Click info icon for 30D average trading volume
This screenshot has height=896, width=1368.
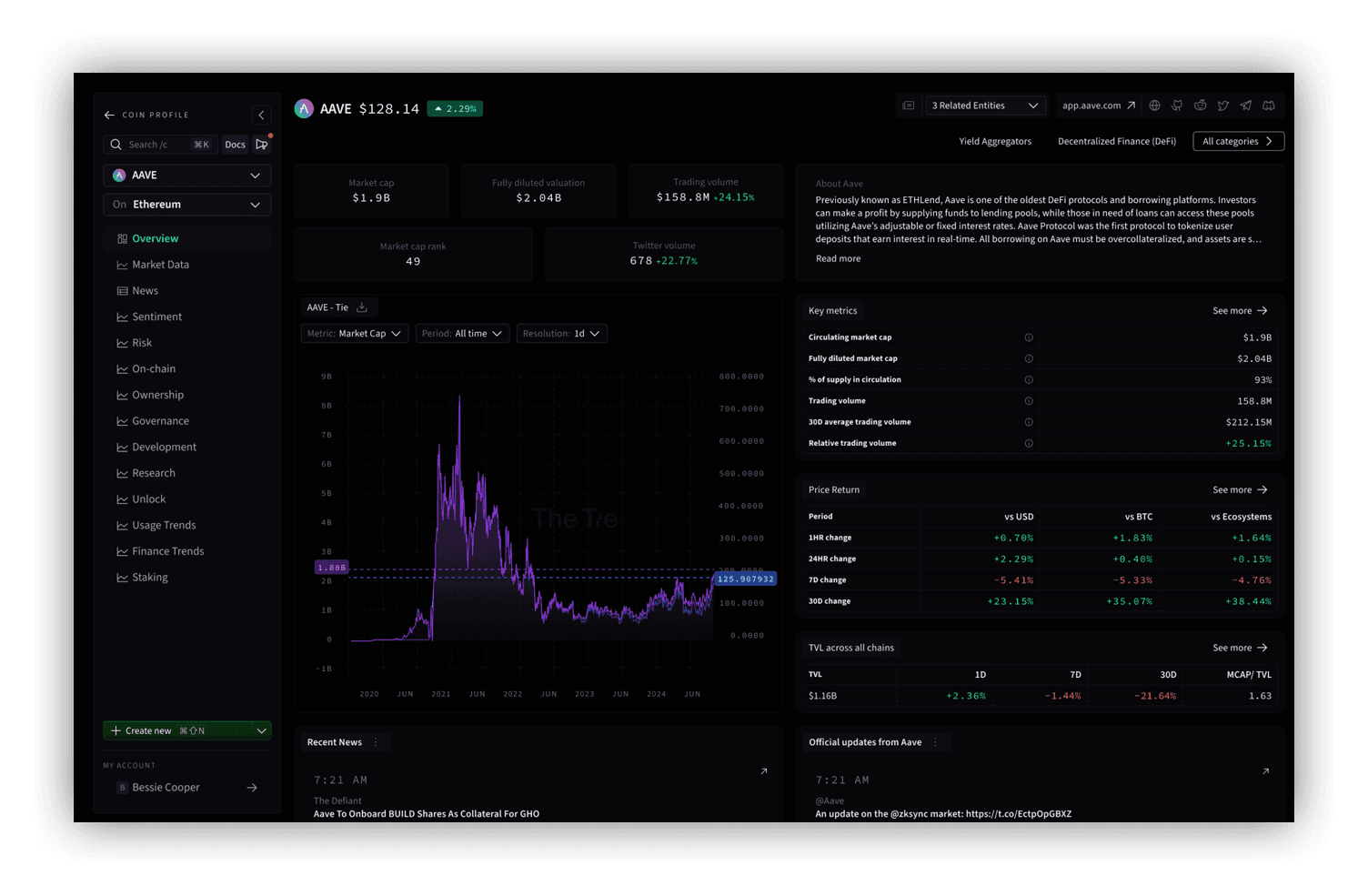(1029, 422)
